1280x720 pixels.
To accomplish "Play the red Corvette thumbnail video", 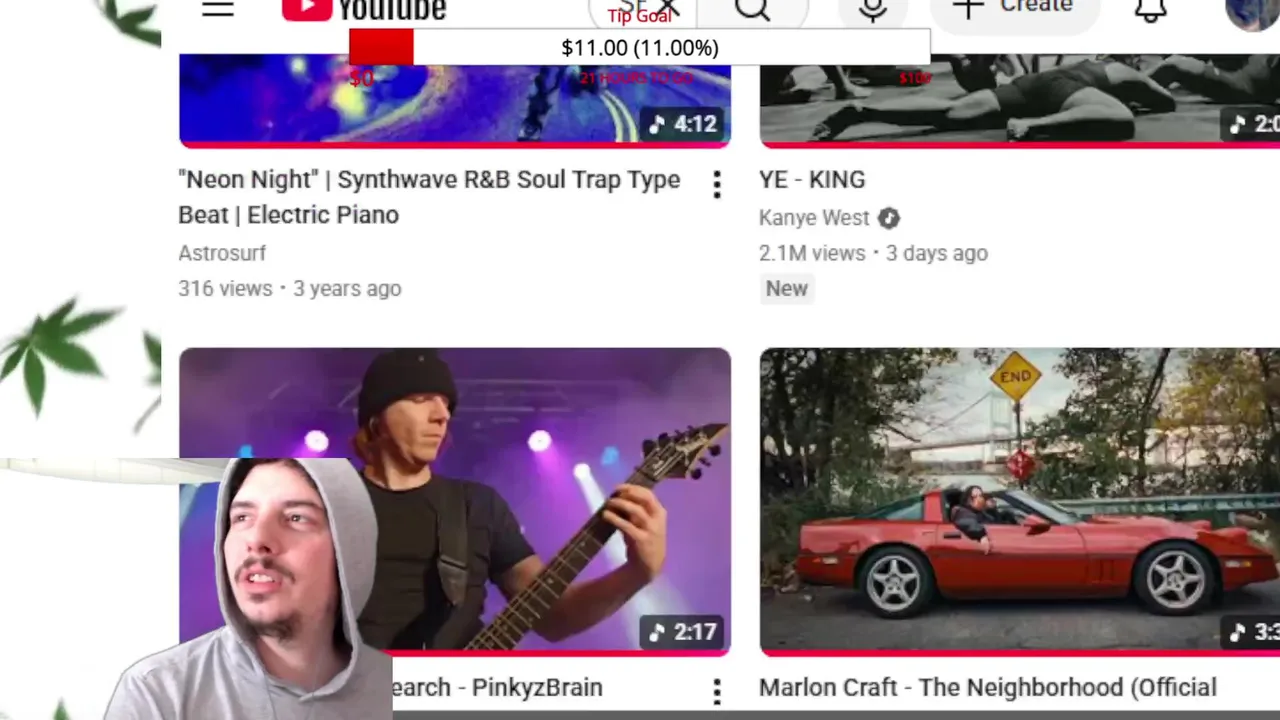I will tap(1019, 502).
